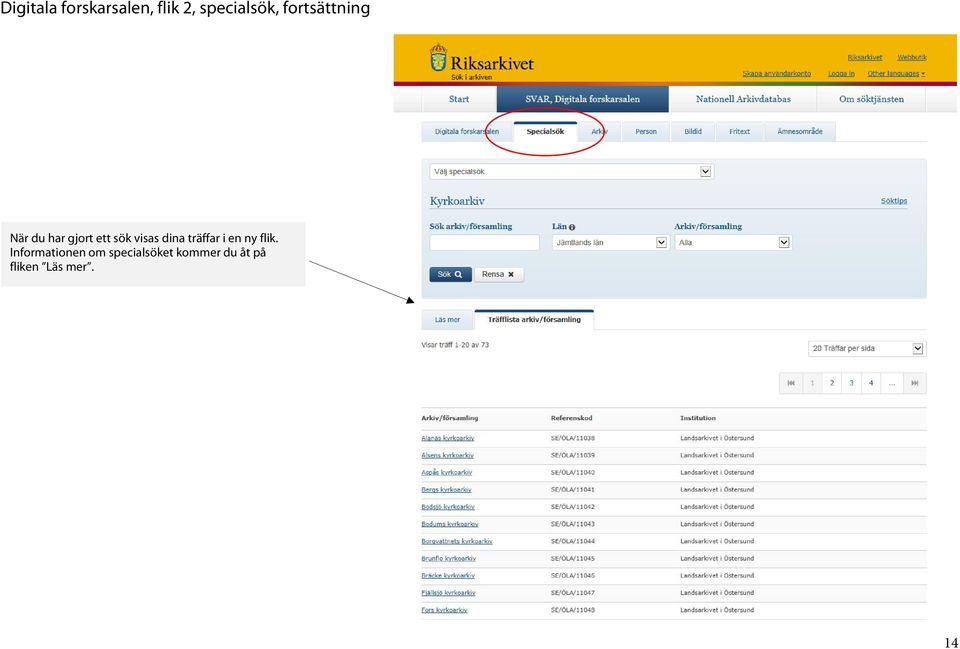Switch to the Digitala forskarsalen tab

click(x=467, y=132)
